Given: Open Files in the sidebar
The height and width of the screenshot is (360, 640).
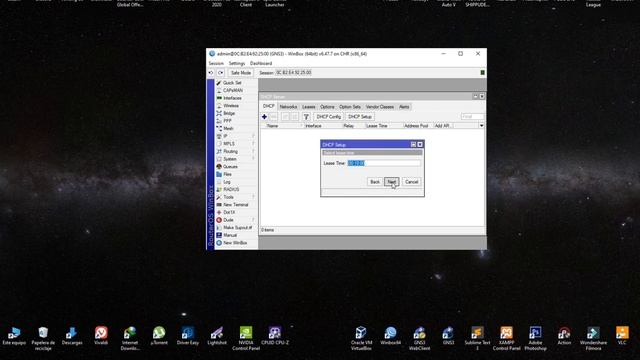Looking at the screenshot, I should 227,174.
